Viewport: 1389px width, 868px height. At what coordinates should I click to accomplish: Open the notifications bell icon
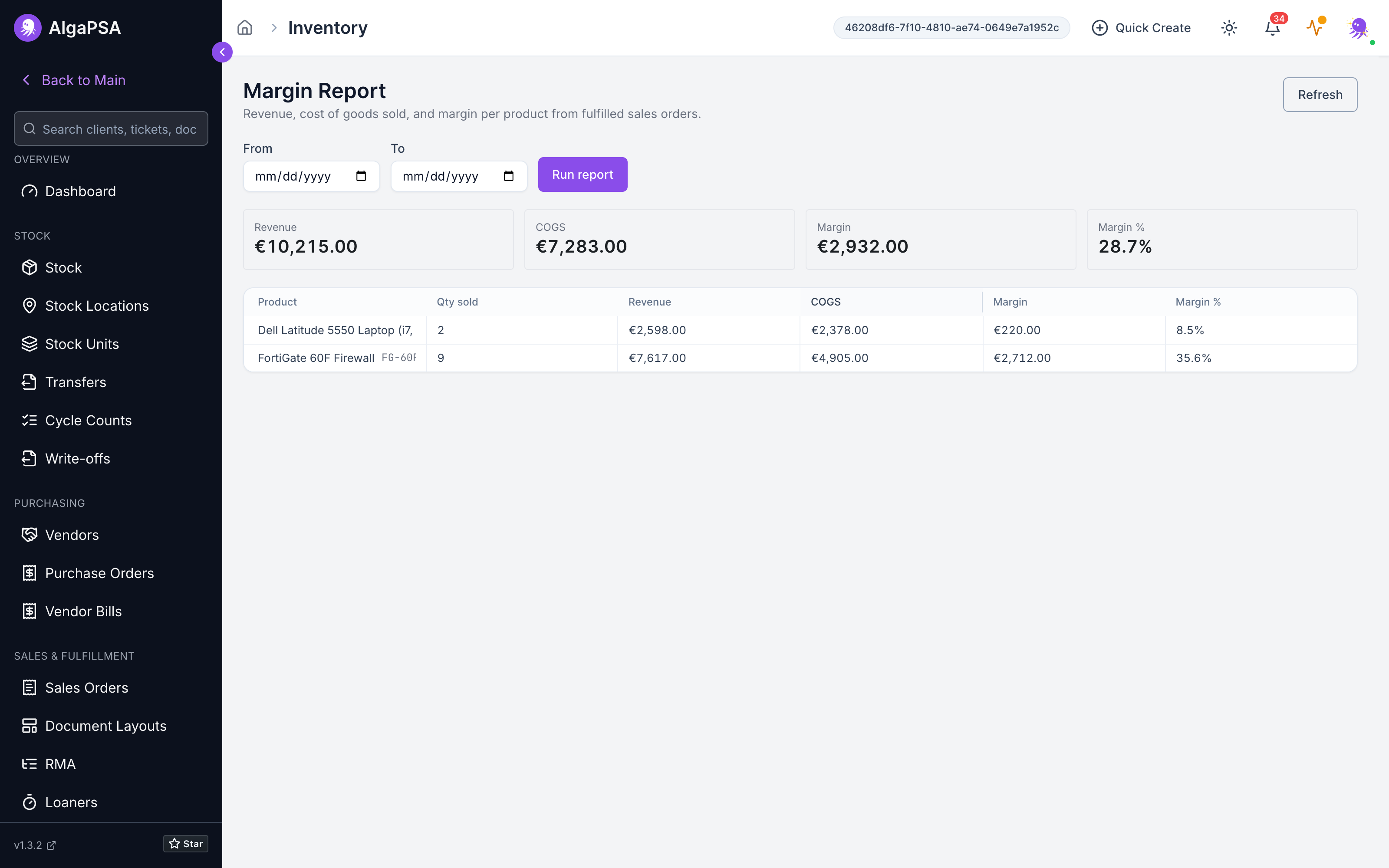coord(1273,27)
